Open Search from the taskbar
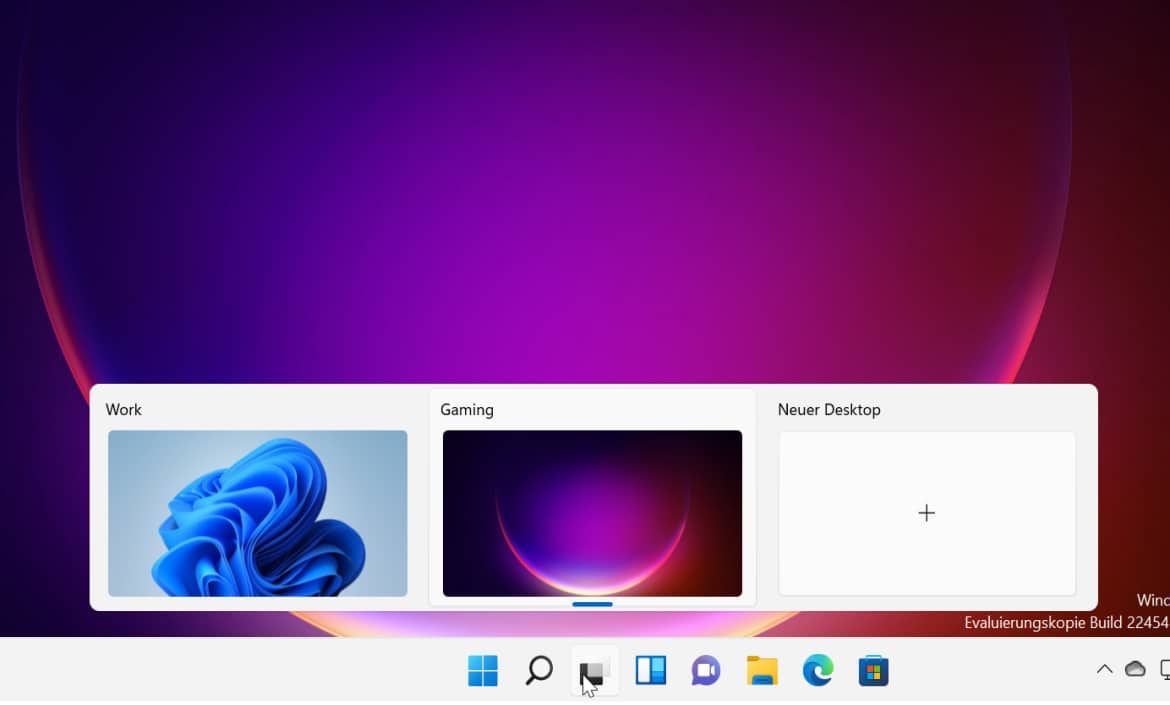Screen dimensions: 1170x705 click(539, 671)
